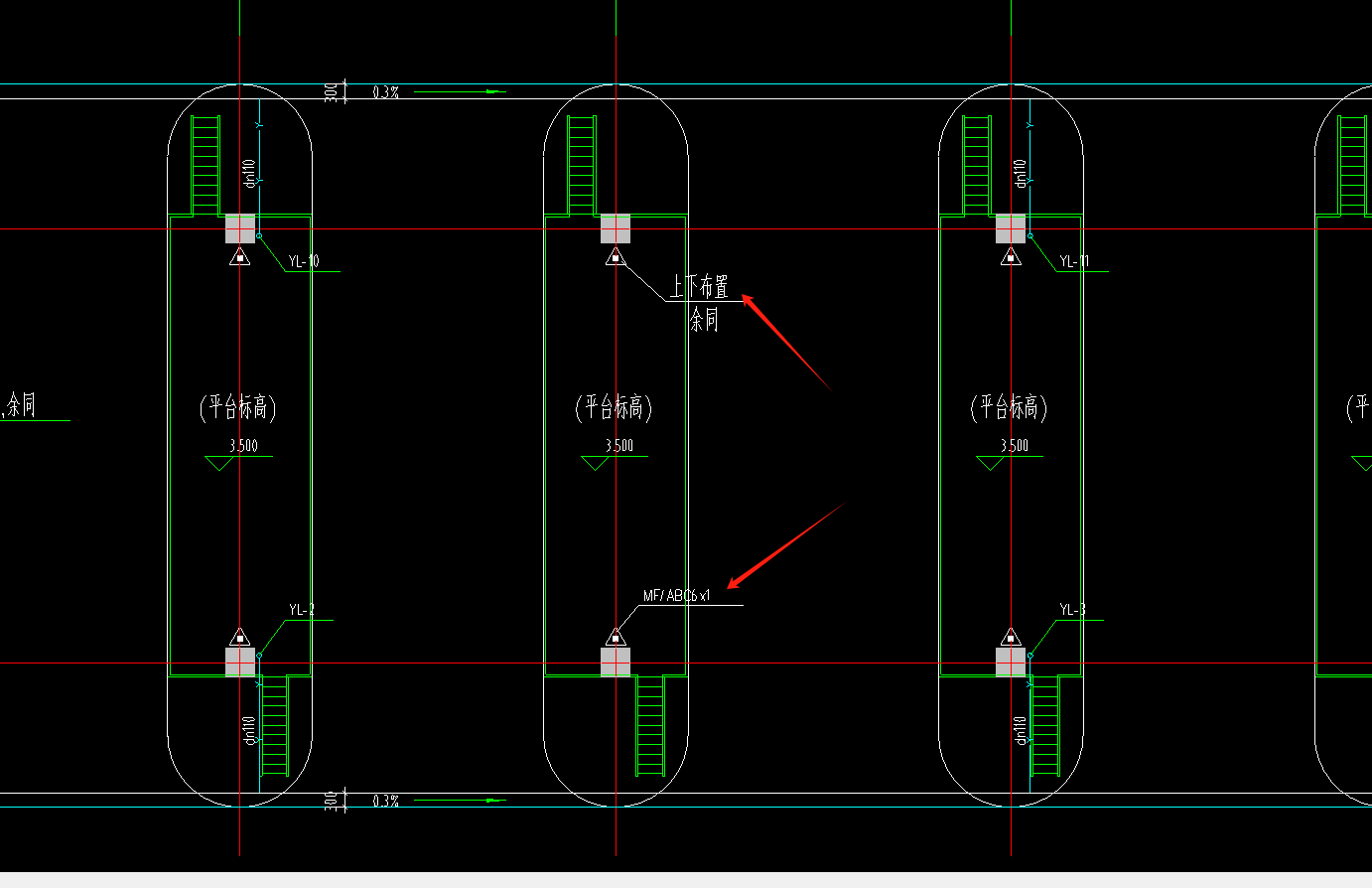The image size is (1372, 888).
Task: Pick the fire extinguisher triangle beside YL-11
Action: tap(1011, 256)
